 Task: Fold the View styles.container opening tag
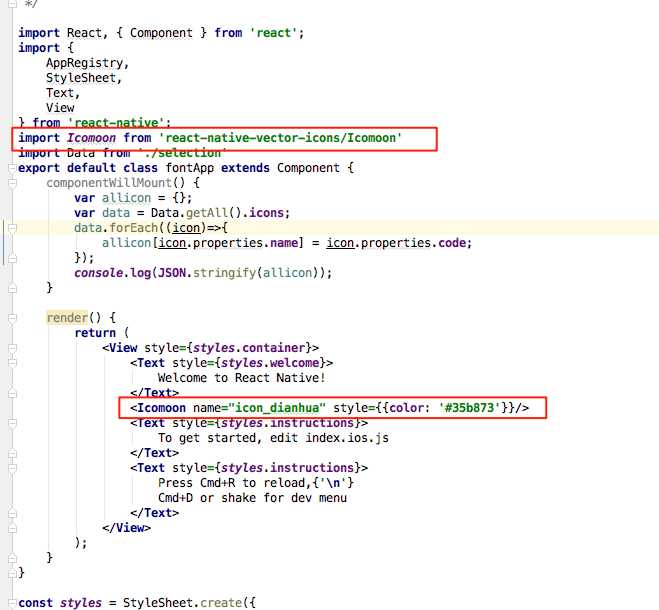12,348
